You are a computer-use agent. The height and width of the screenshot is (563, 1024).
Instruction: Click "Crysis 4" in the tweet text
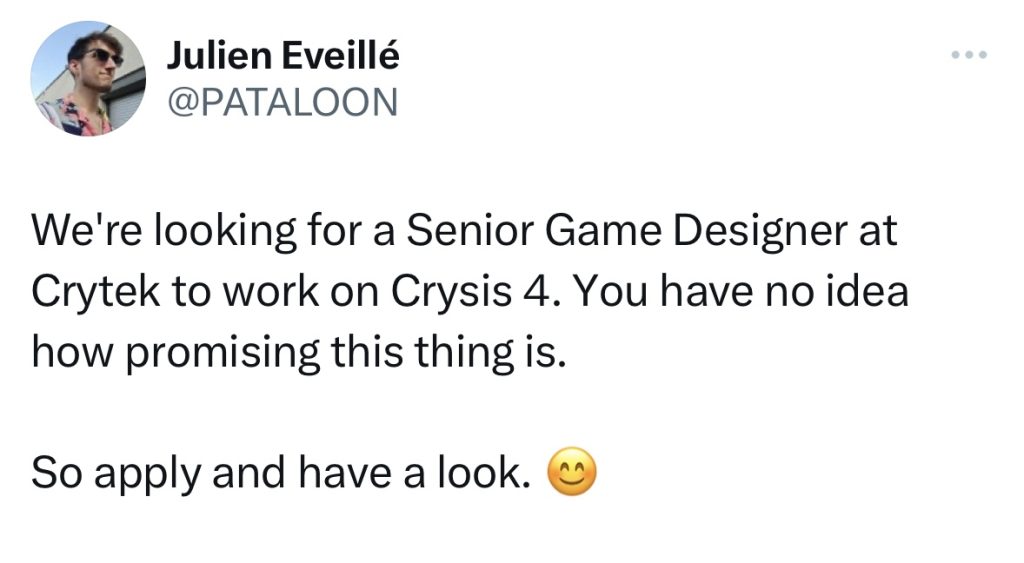(475, 292)
